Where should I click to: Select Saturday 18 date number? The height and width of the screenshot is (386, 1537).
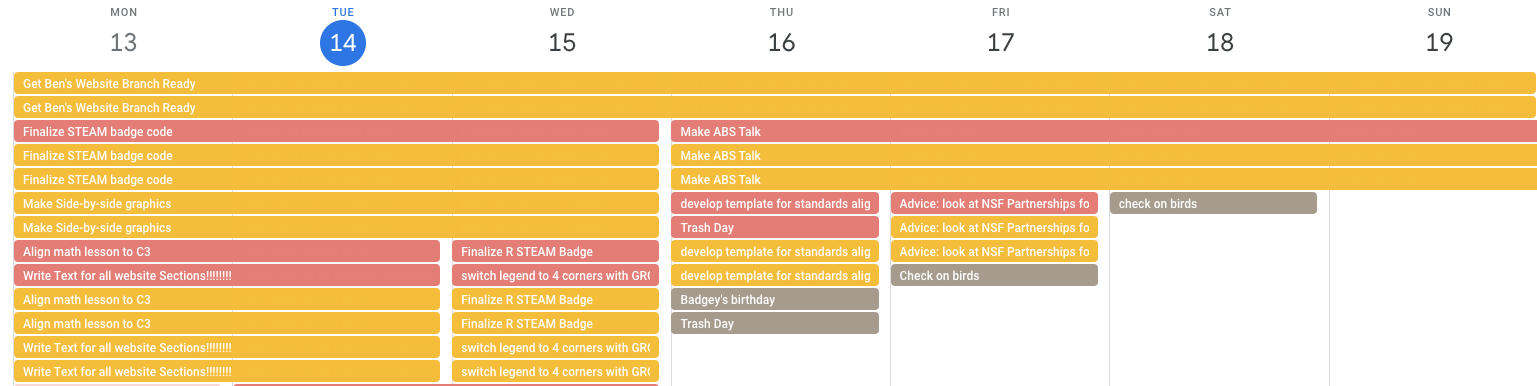(1220, 43)
